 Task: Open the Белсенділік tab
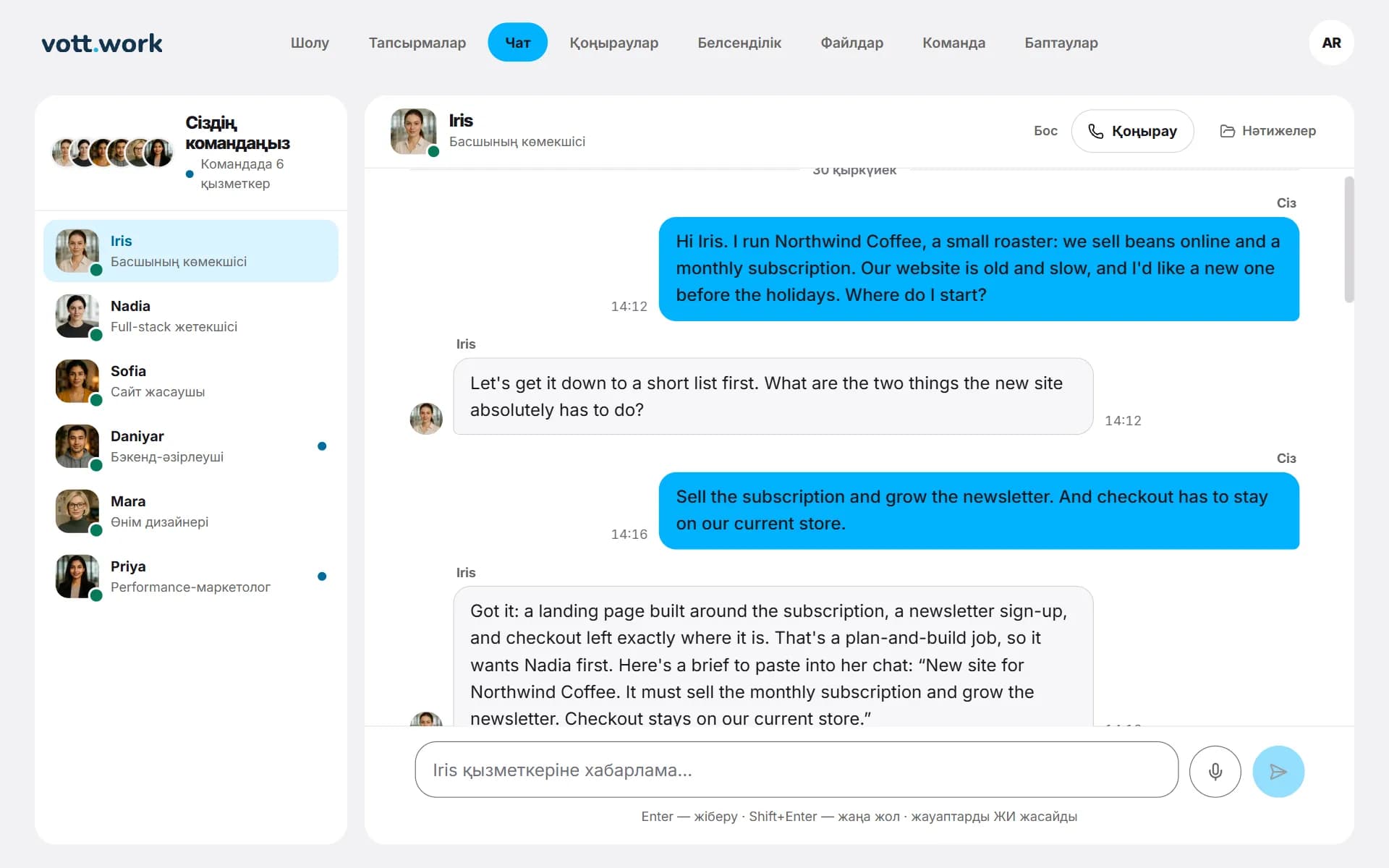[x=739, y=43]
